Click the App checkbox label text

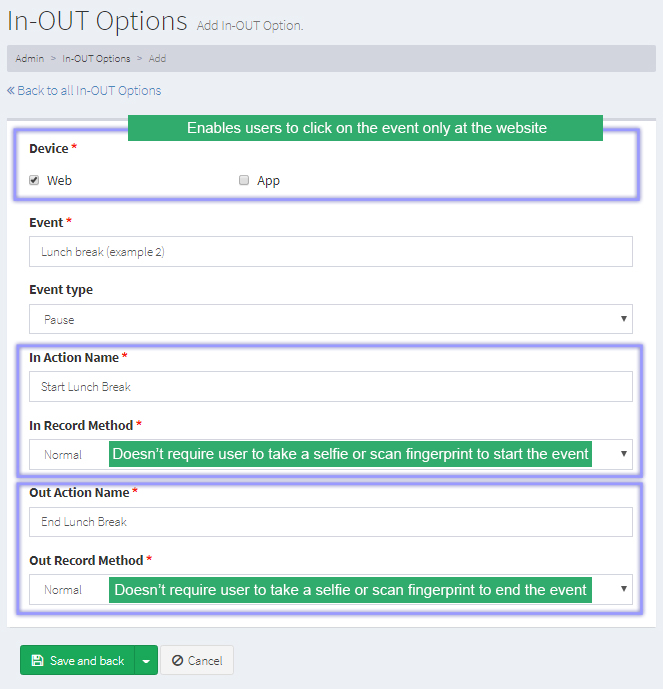coord(268,181)
